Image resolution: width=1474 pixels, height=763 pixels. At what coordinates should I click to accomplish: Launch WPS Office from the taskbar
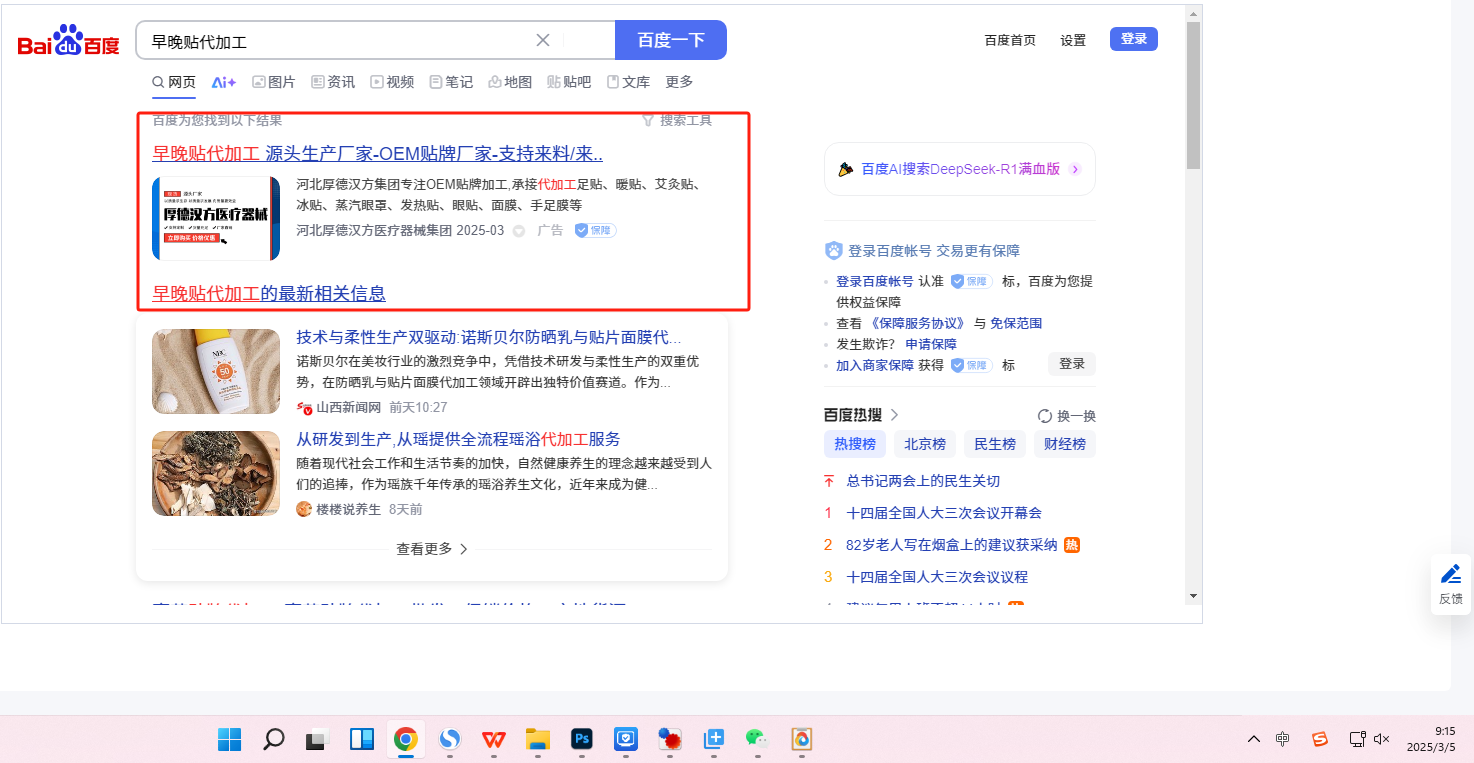[494, 739]
